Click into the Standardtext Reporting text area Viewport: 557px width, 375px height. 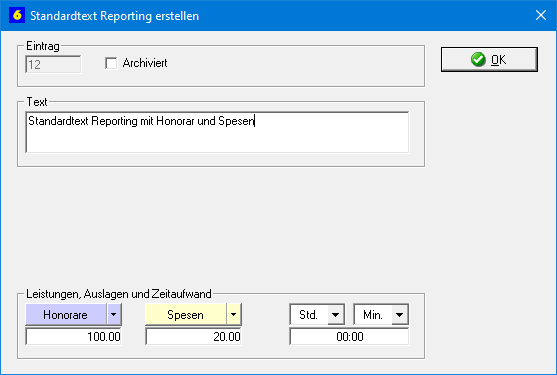pos(217,132)
